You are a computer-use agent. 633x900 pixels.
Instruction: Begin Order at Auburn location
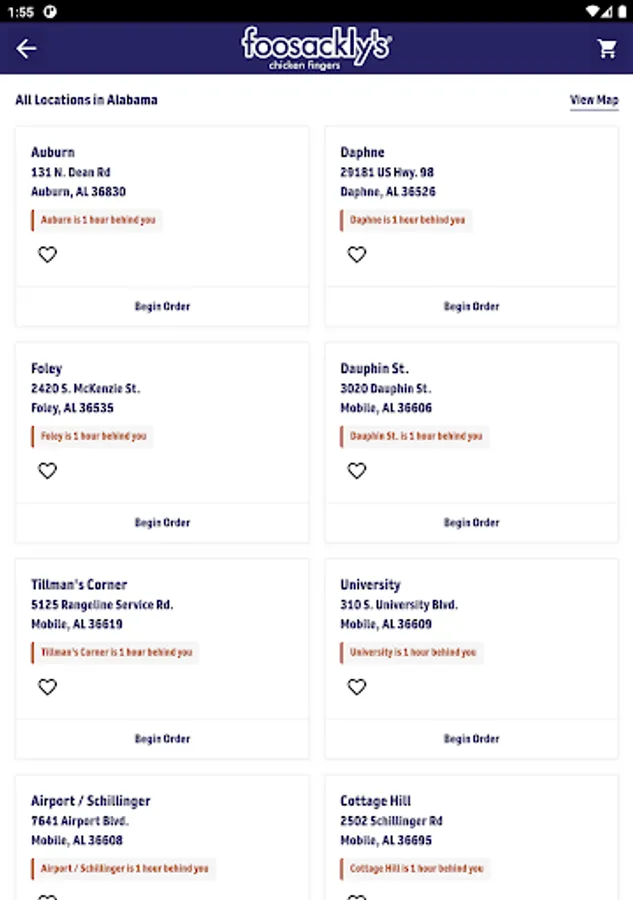coord(162,306)
